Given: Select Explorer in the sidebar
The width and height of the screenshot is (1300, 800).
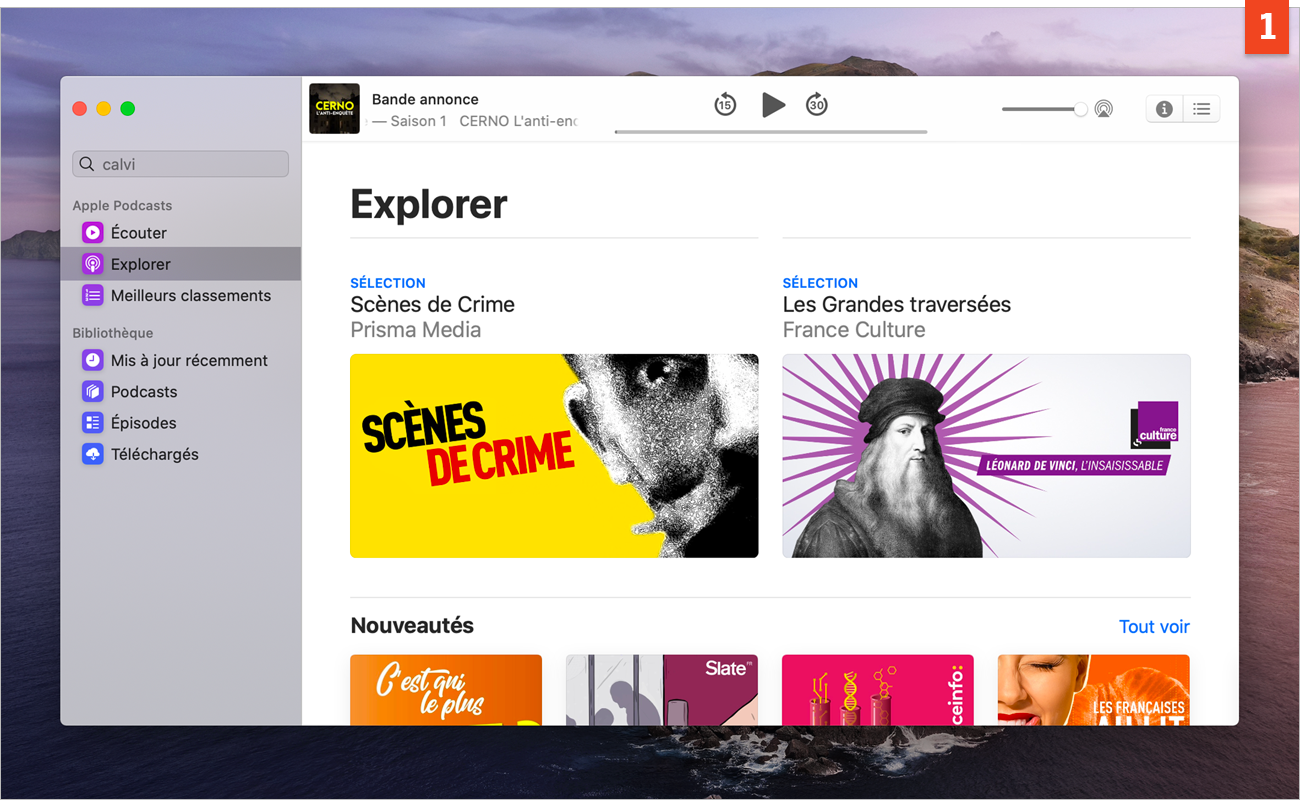Looking at the screenshot, I should pyautogui.click(x=140, y=264).
